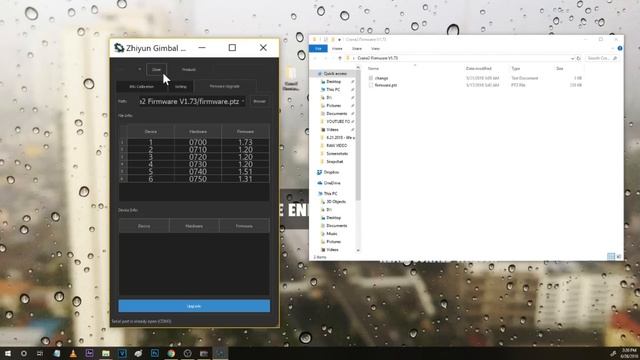Open the Screenshots folder in navigation pane

[337, 153]
